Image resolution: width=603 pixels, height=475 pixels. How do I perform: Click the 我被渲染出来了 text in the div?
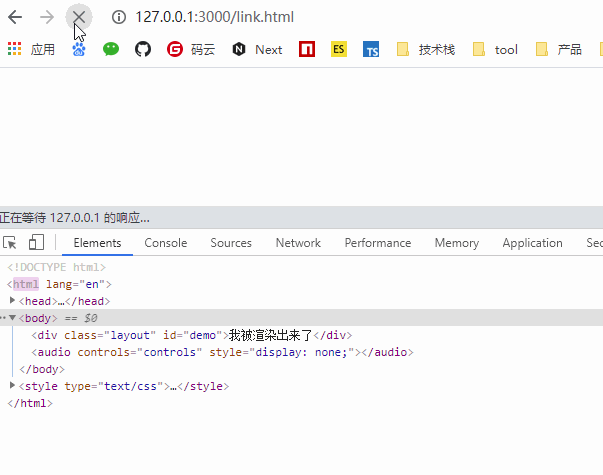point(270,335)
